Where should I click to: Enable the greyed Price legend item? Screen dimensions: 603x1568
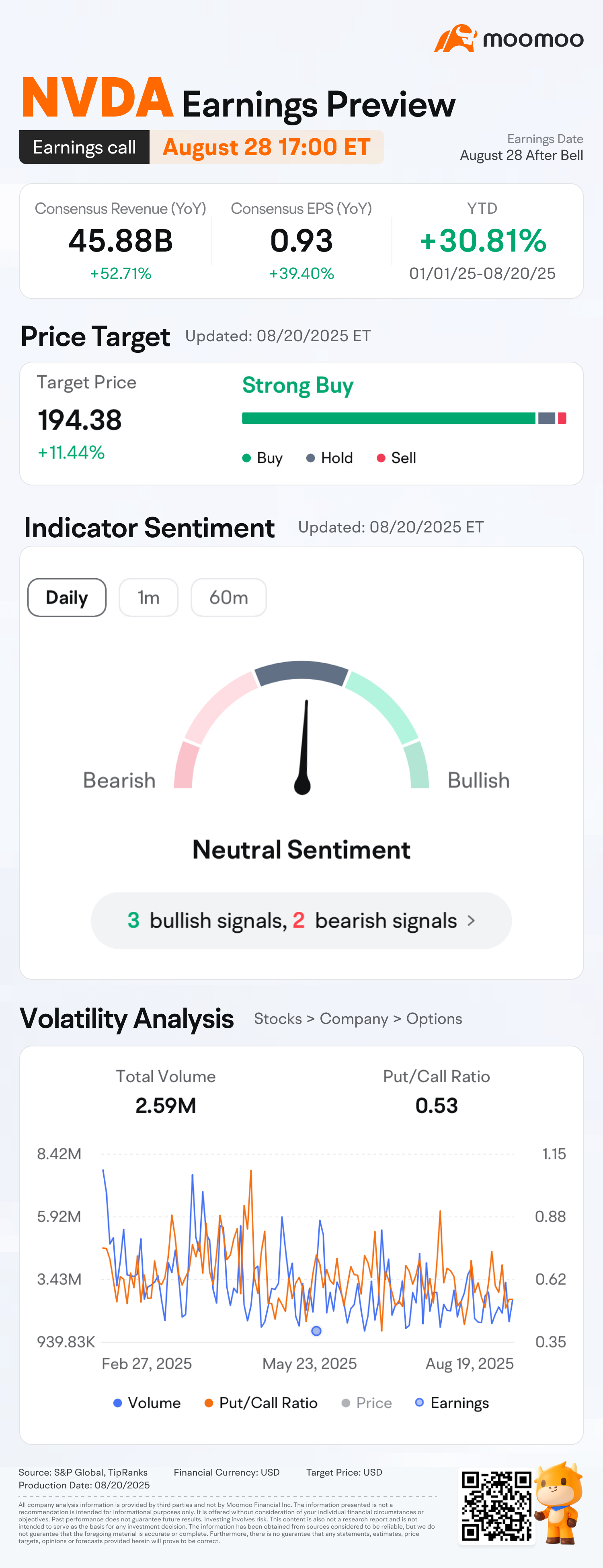[x=367, y=1402]
